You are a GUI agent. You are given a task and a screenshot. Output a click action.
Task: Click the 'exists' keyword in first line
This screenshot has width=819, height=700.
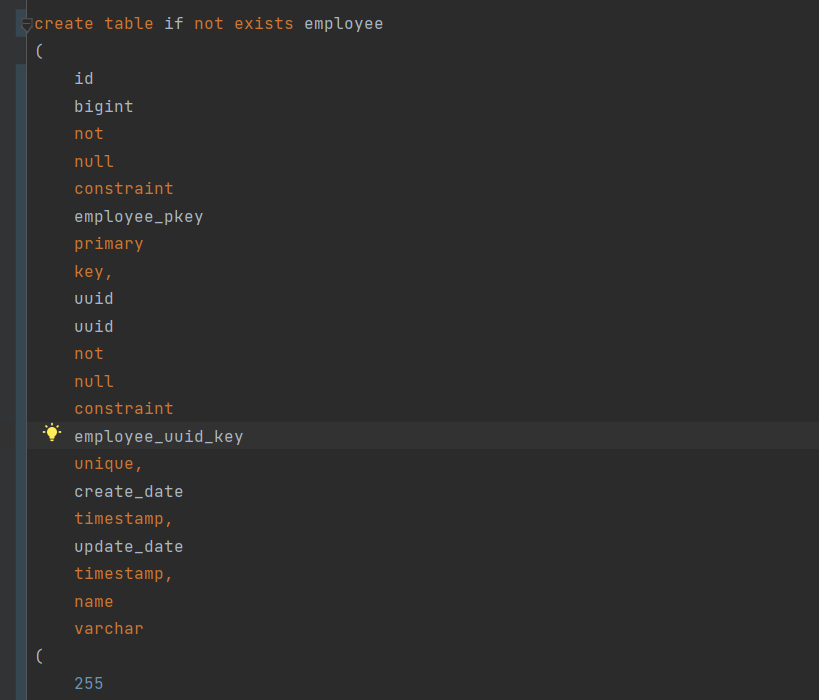[x=264, y=24]
